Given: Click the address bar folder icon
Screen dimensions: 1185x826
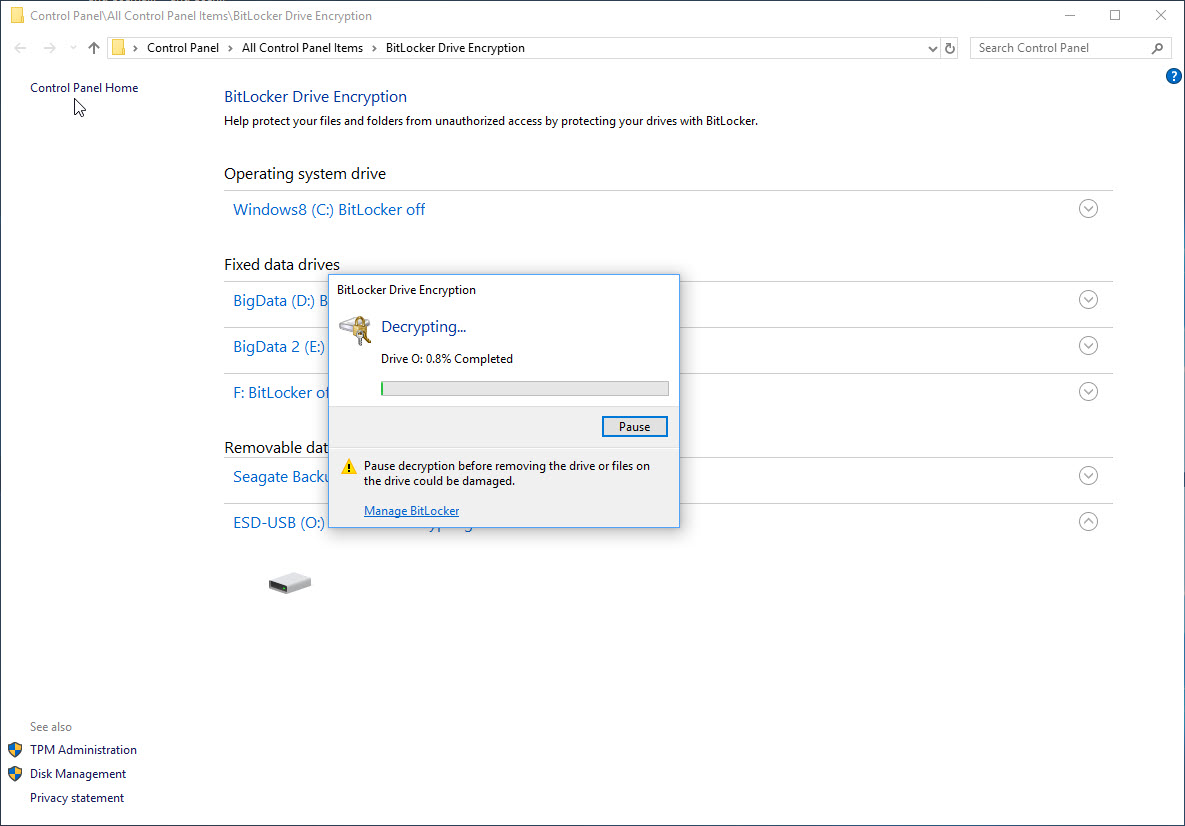Looking at the screenshot, I should [119, 48].
